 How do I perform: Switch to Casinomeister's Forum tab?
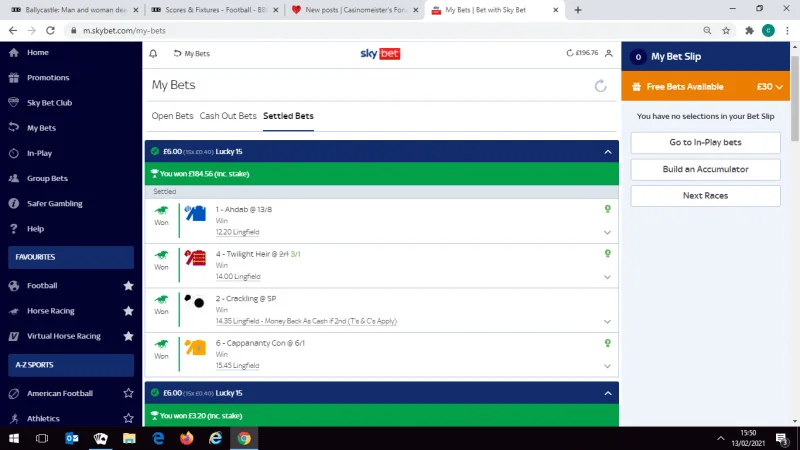[x=355, y=10]
